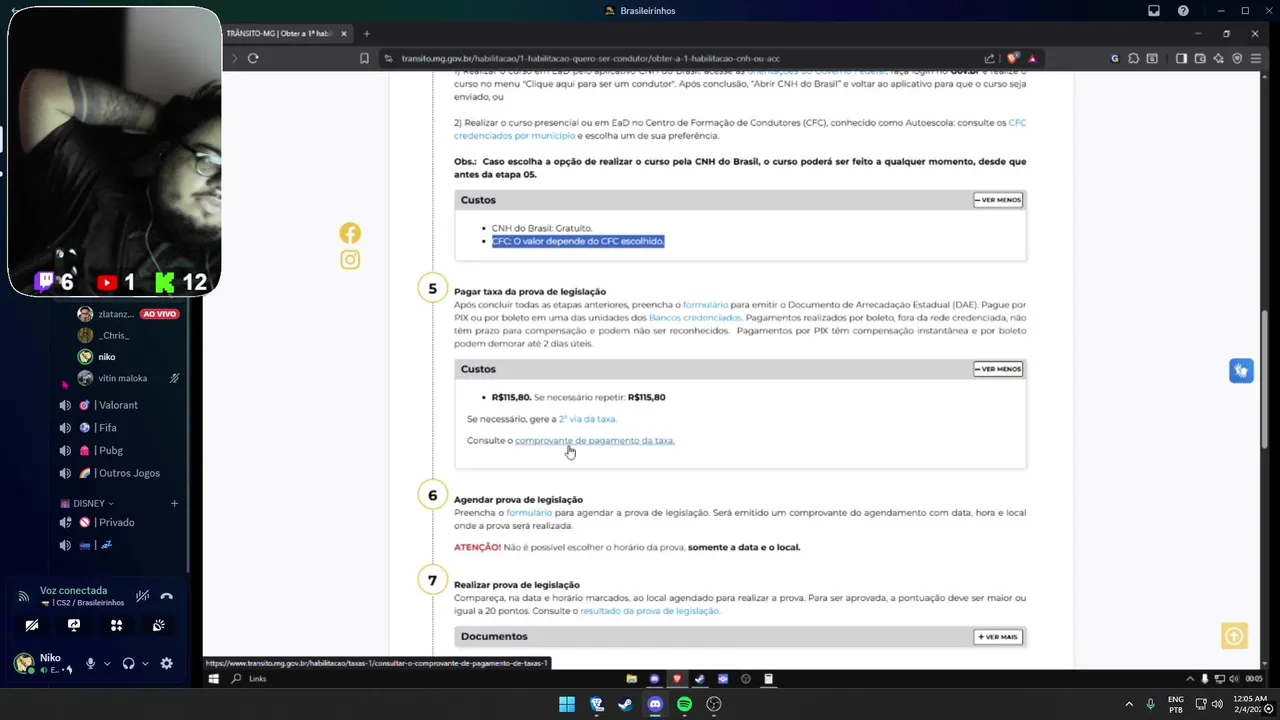Open a new browser tab

click(x=367, y=33)
